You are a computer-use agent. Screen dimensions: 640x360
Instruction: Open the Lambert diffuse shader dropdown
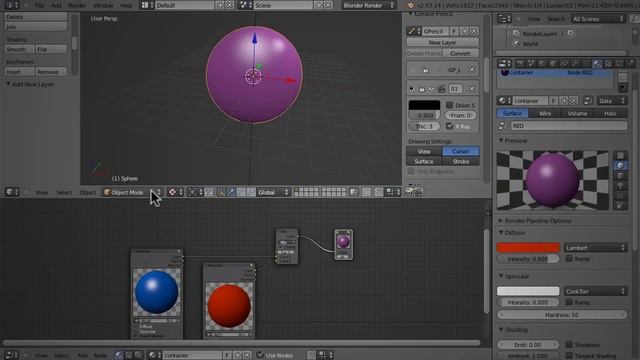coord(596,248)
